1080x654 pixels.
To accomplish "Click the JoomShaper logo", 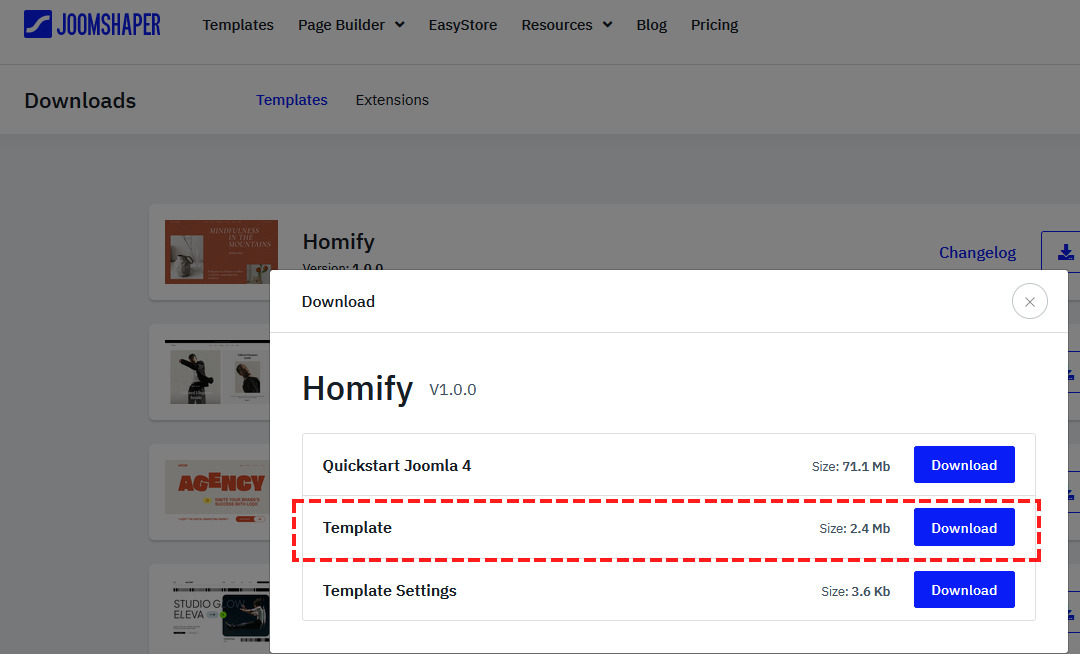I will [92, 25].
